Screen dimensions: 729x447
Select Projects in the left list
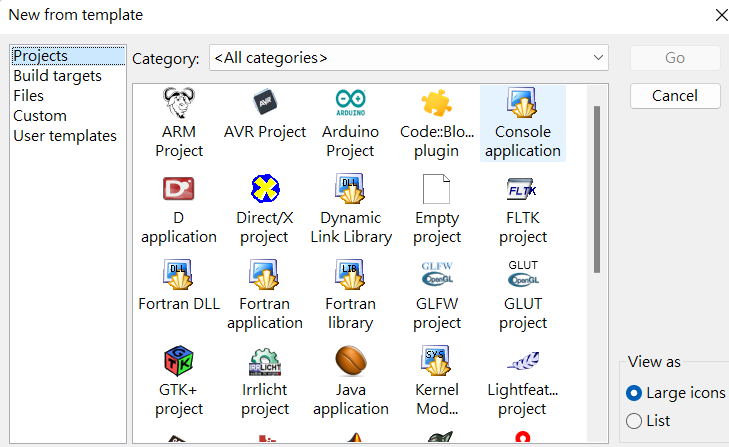68,56
